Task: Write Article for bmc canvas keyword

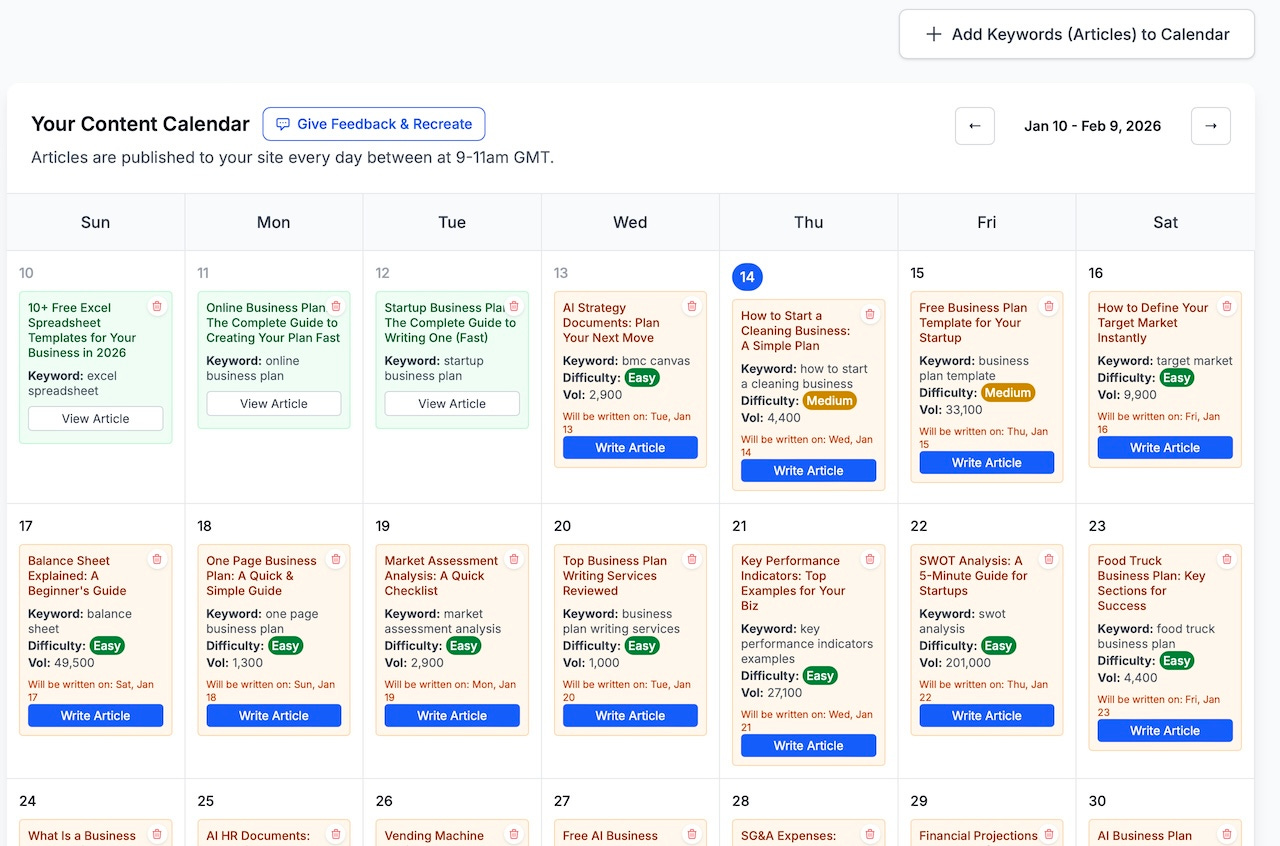Action: click(630, 448)
